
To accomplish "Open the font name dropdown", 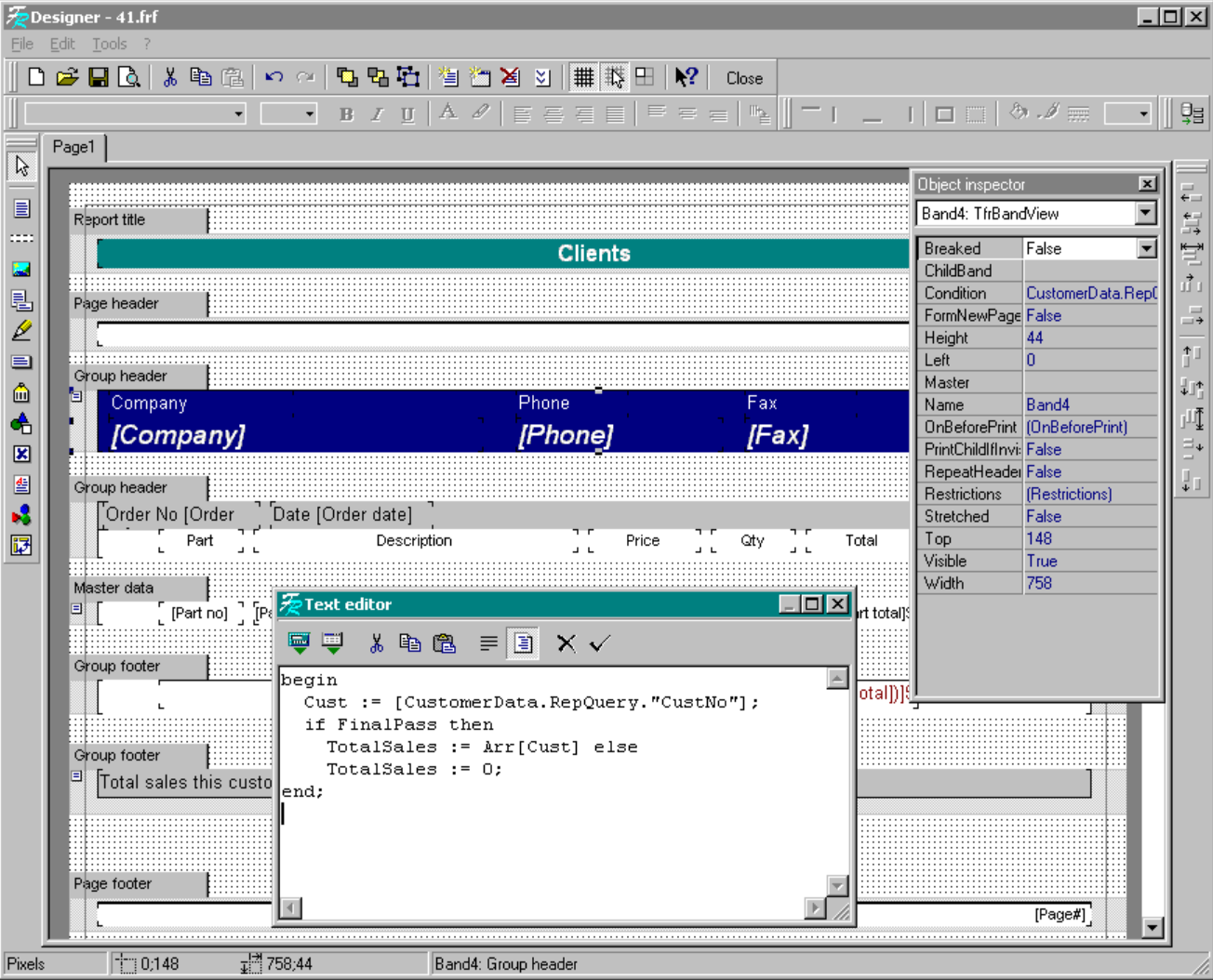I will [x=238, y=114].
